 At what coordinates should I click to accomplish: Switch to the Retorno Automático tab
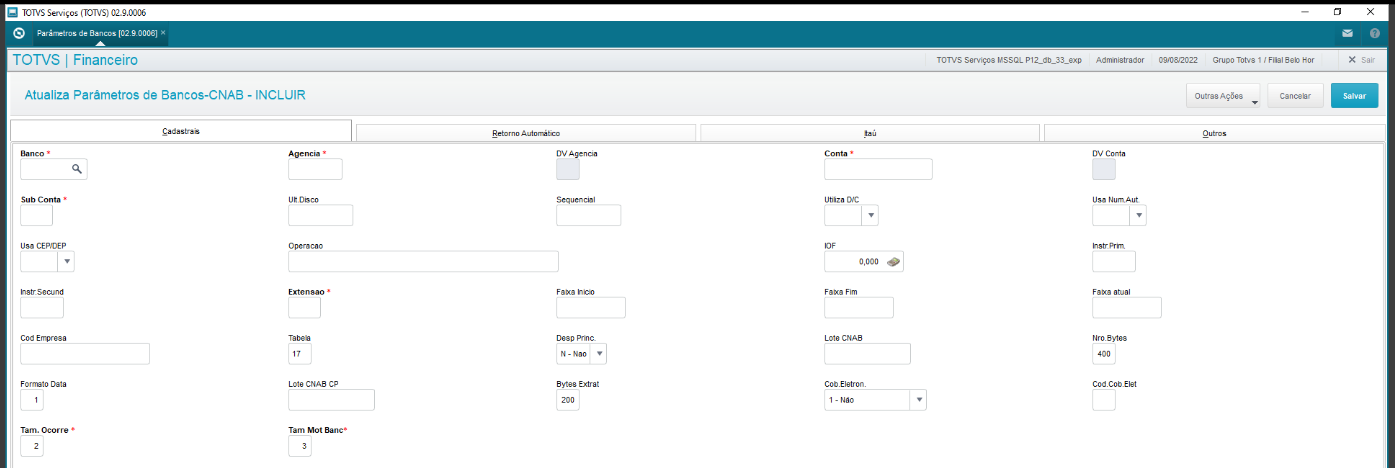point(525,132)
